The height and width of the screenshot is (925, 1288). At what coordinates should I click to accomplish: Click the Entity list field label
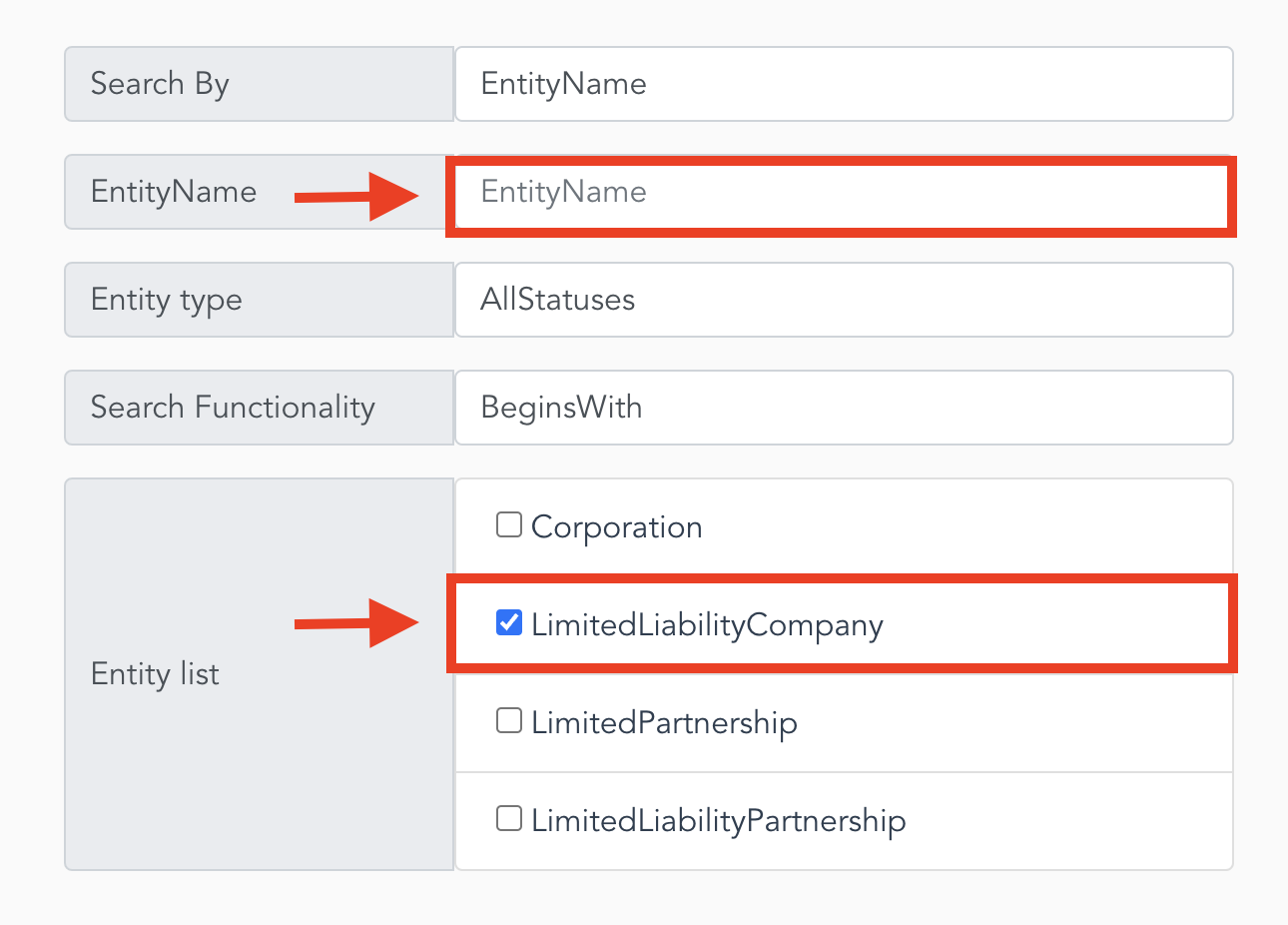pyautogui.click(x=155, y=674)
